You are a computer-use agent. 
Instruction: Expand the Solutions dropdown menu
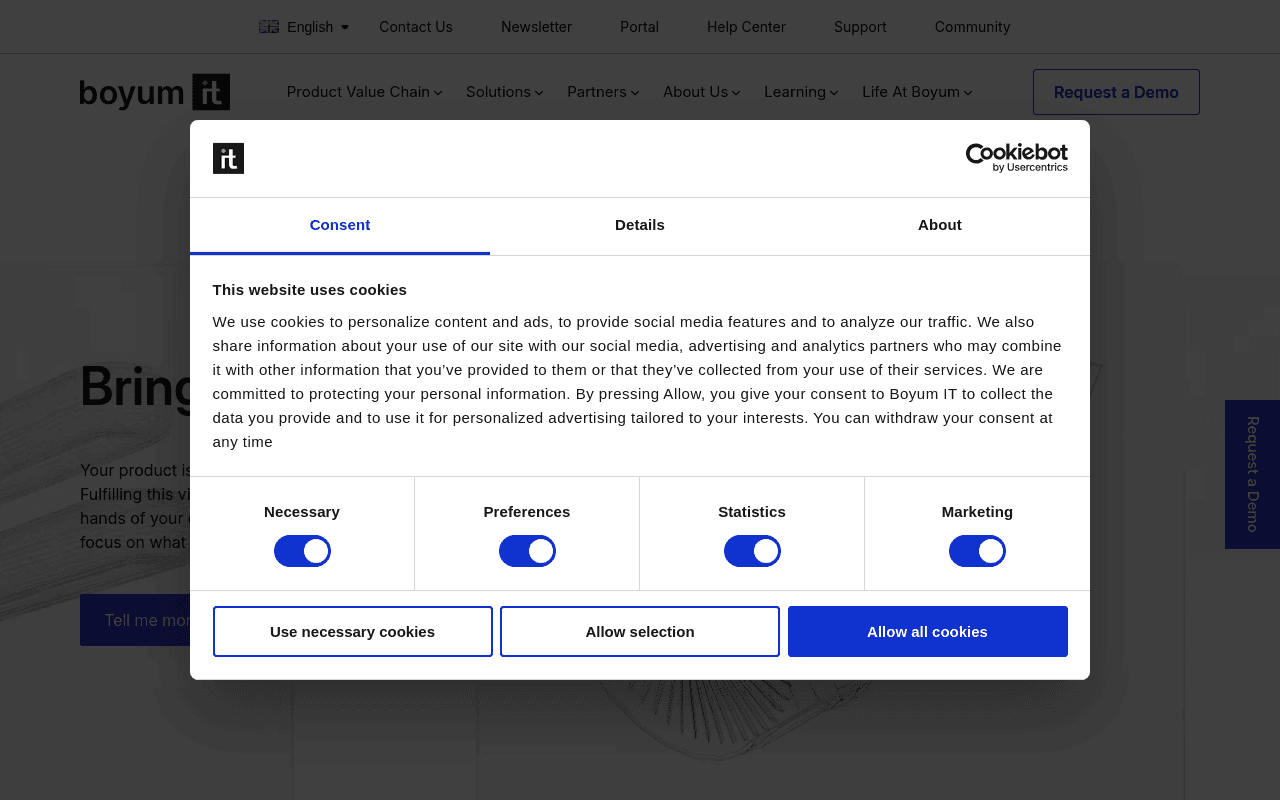(504, 92)
